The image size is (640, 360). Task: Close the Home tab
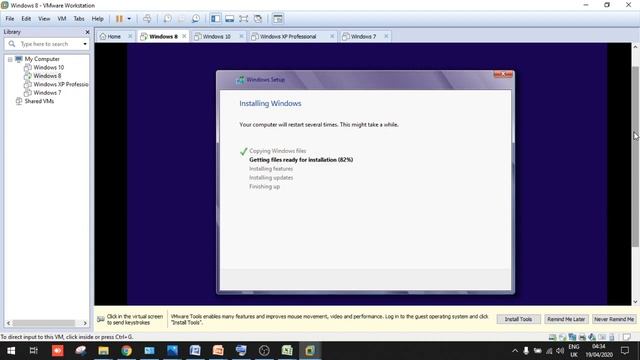[x=130, y=36]
